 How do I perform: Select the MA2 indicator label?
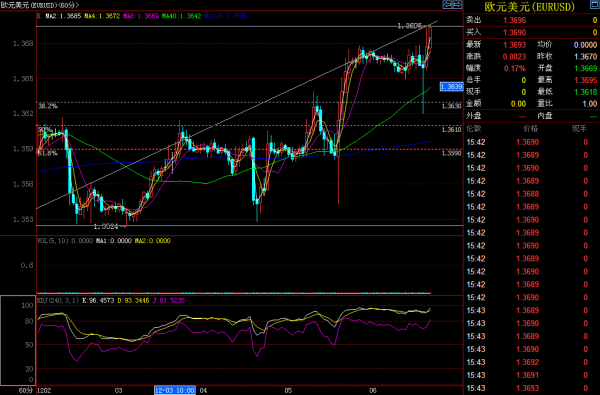63,16
